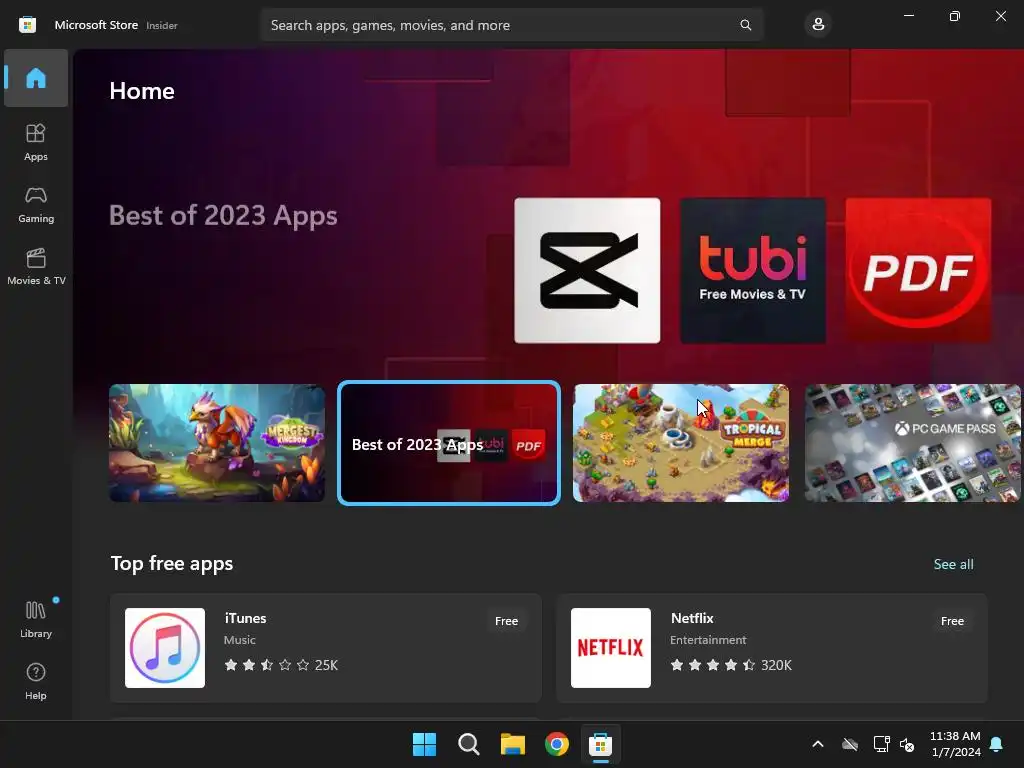1024x768 pixels.
Task: Focus the Search apps, games, movies field
Action: tap(512, 25)
